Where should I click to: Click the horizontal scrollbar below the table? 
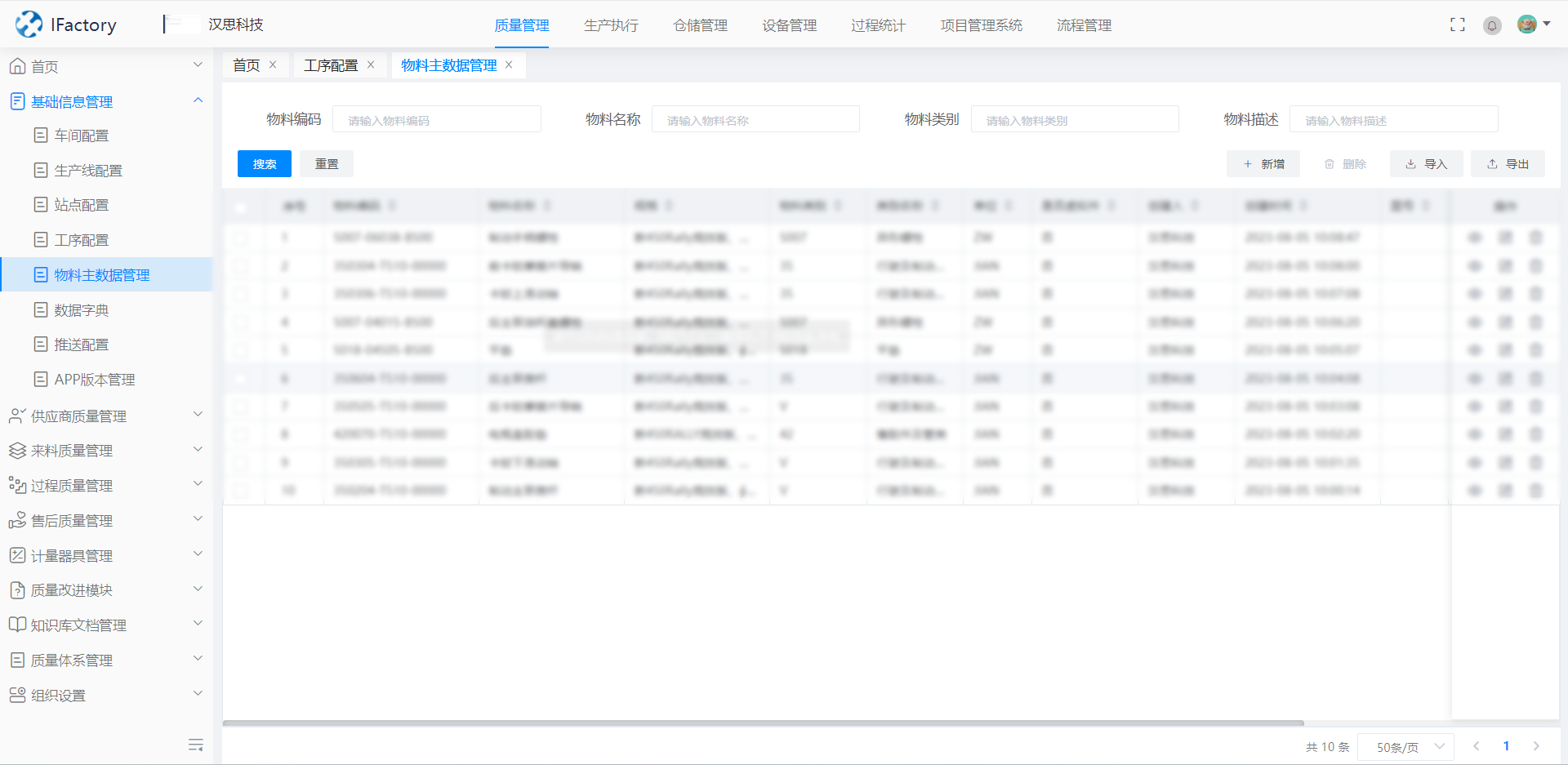point(763,723)
